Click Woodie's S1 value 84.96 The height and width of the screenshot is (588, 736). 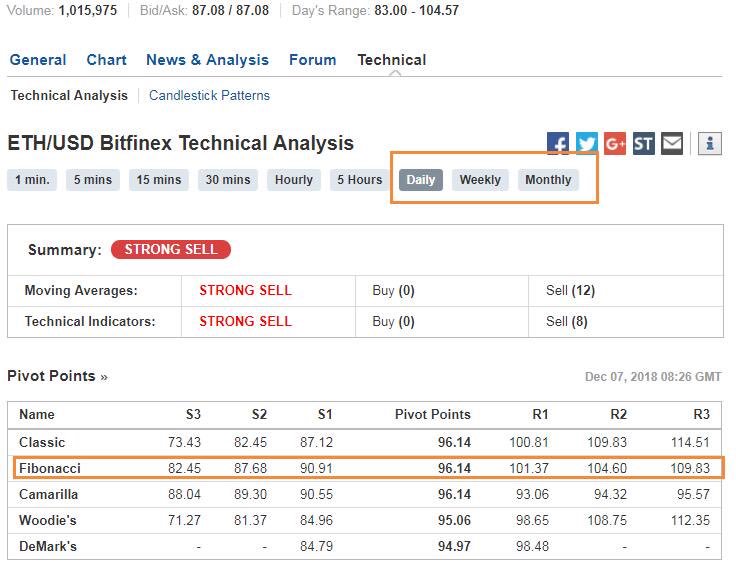click(316, 520)
